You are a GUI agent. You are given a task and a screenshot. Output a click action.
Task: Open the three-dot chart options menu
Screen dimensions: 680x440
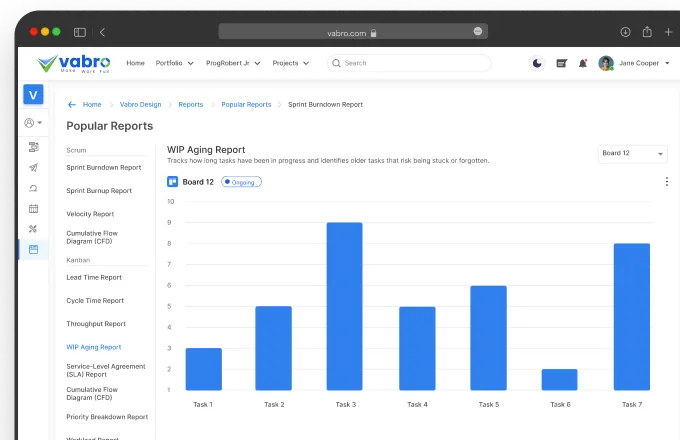pyautogui.click(x=667, y=182)
